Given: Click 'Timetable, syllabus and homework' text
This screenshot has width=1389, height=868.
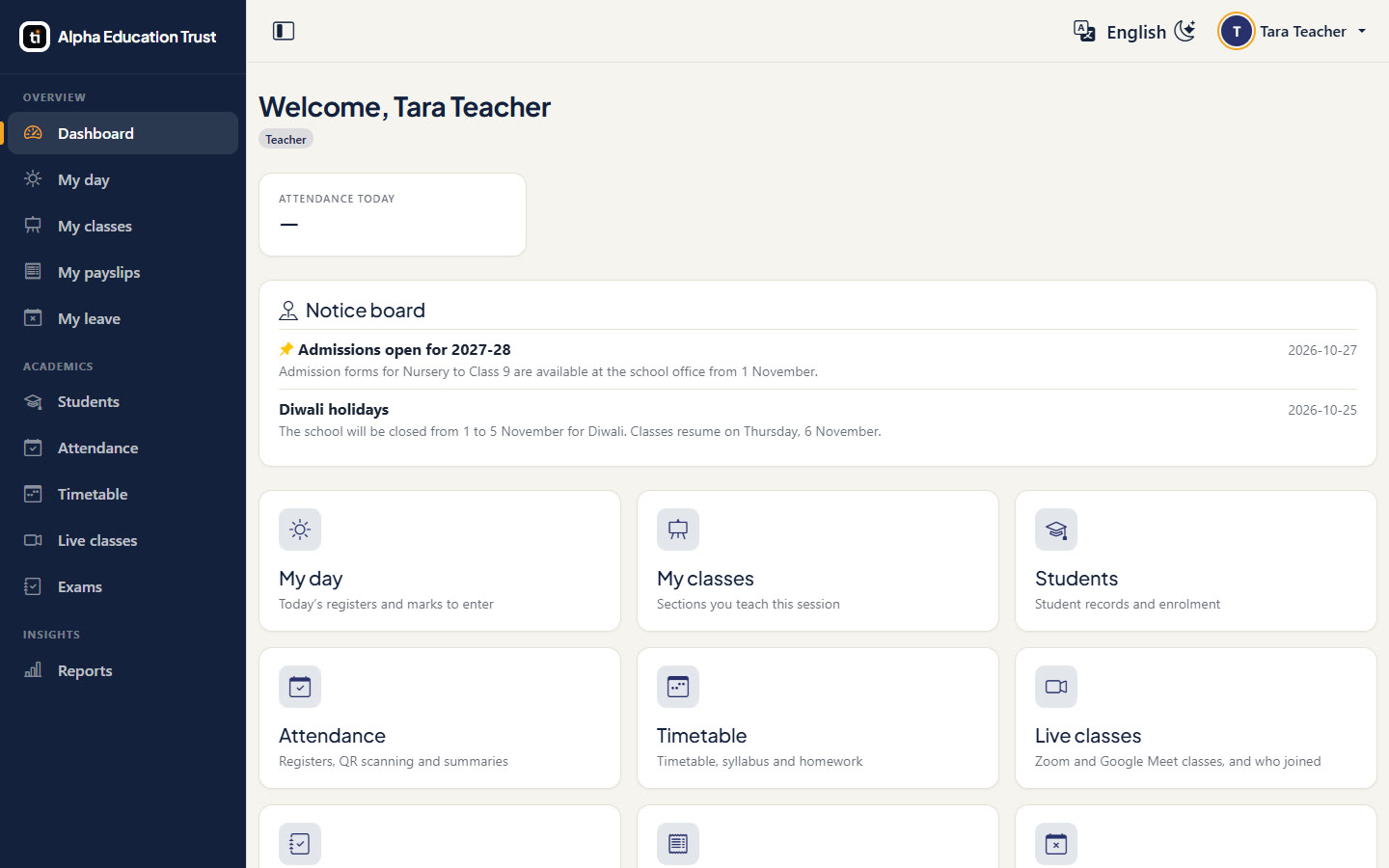Looking at the screenshot, I should pos(760,762).
